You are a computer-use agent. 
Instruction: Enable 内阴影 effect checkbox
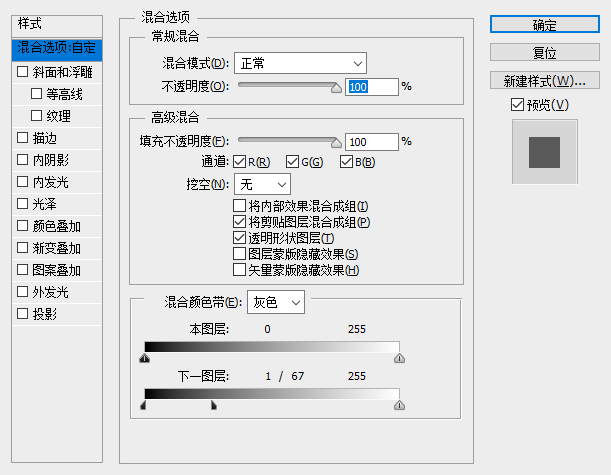[23, 159]
